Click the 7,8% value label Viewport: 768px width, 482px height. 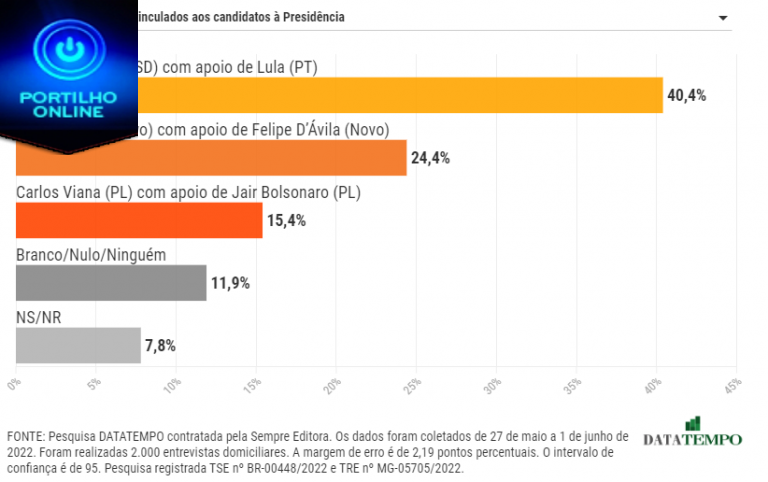pyautogui.click(x=161, y=346)
